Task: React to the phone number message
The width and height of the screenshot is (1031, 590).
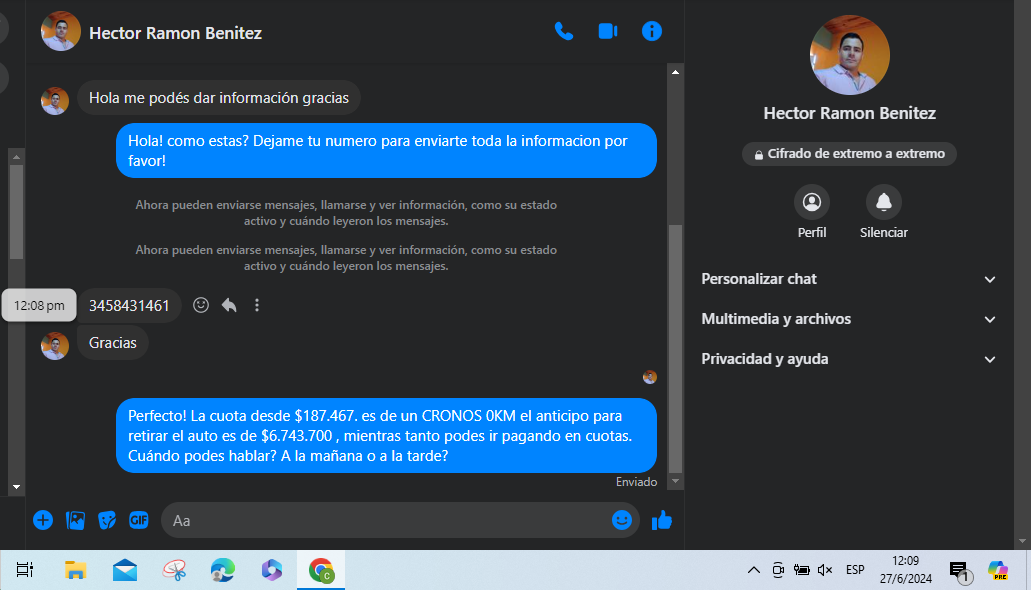Action: 201,305
